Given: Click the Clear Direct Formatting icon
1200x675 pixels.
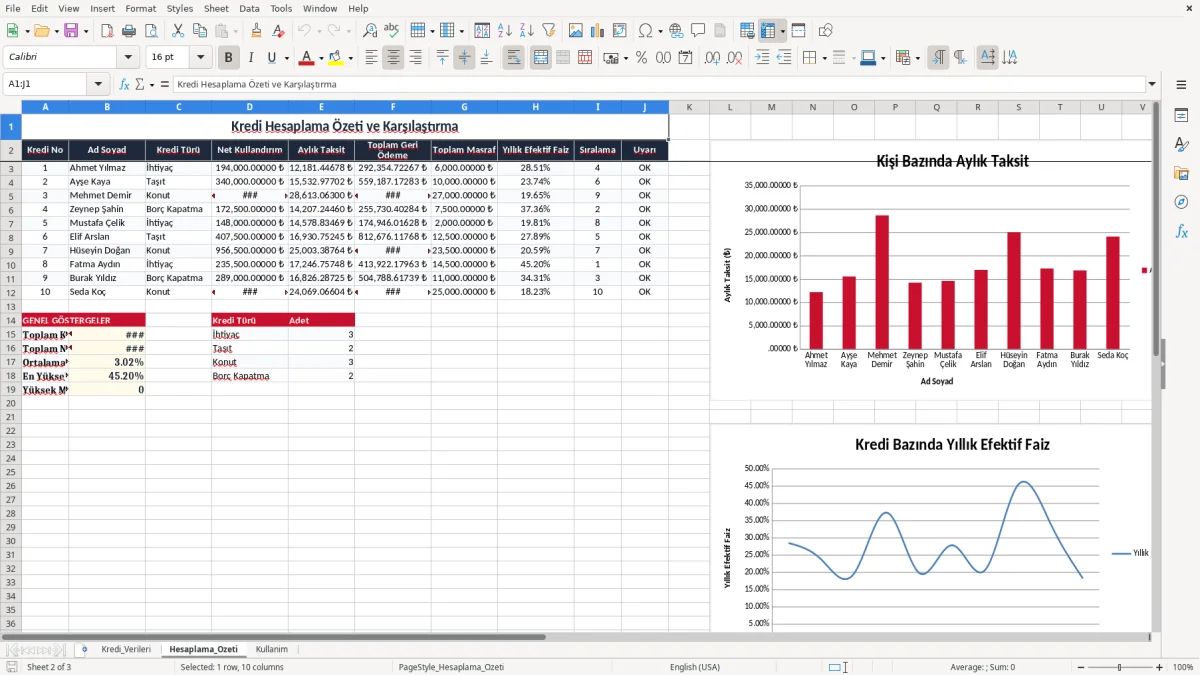Looking at the screenshot, I should tap(278, 31).
